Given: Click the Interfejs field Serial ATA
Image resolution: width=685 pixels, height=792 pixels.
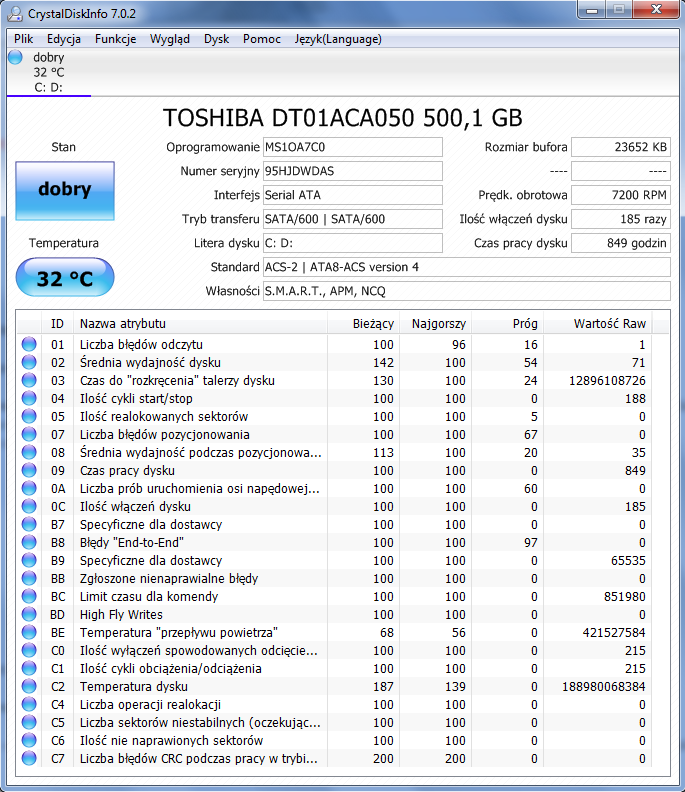Looking at the screenshot, I should (353, 195).
